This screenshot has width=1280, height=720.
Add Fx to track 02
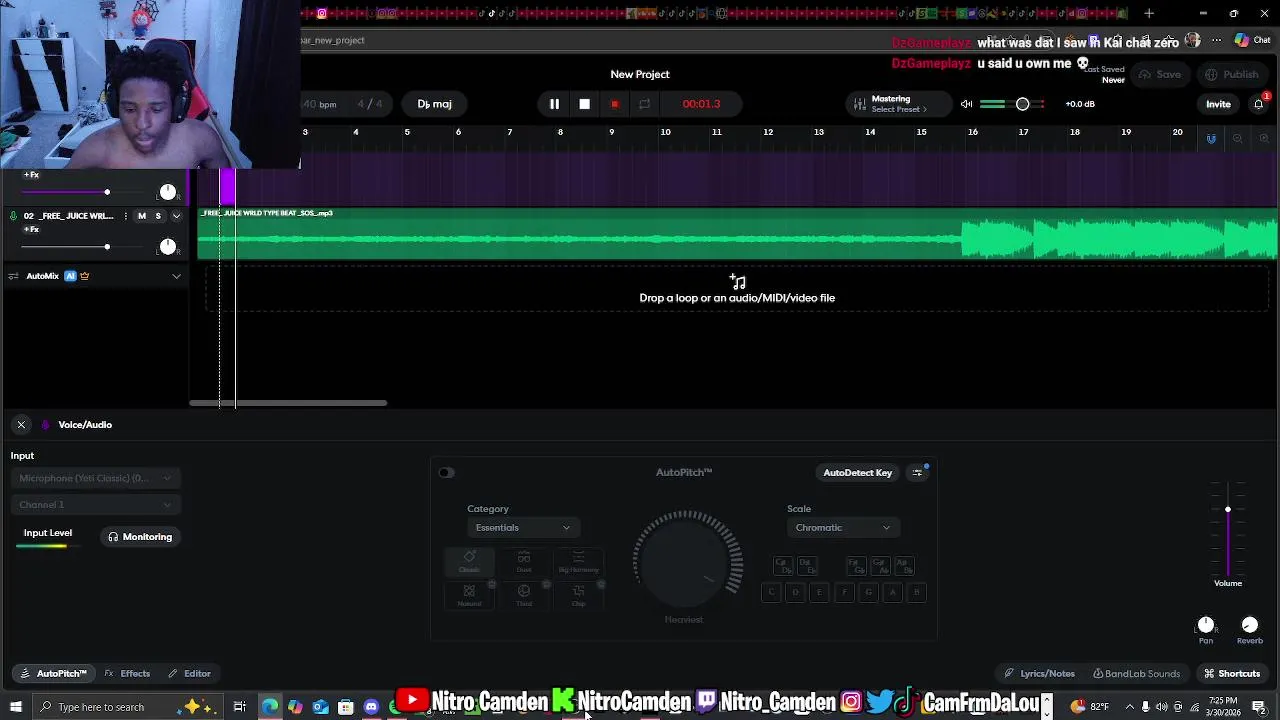31,230
